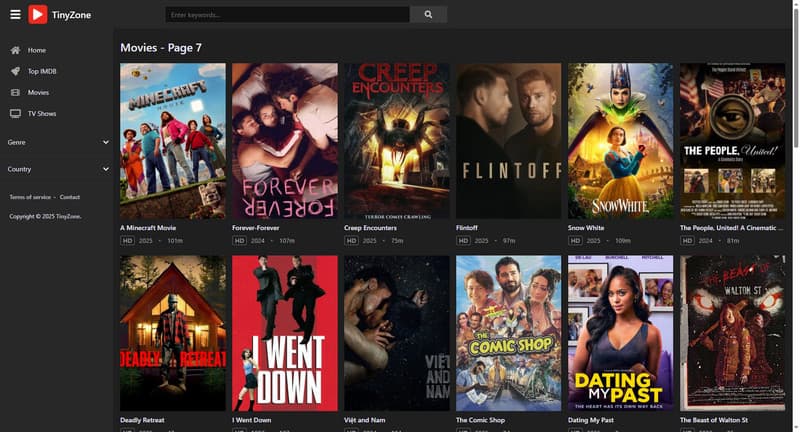Click the Movies film icon
The height and width of the screenshot is (432, 800).
point(15,92)
